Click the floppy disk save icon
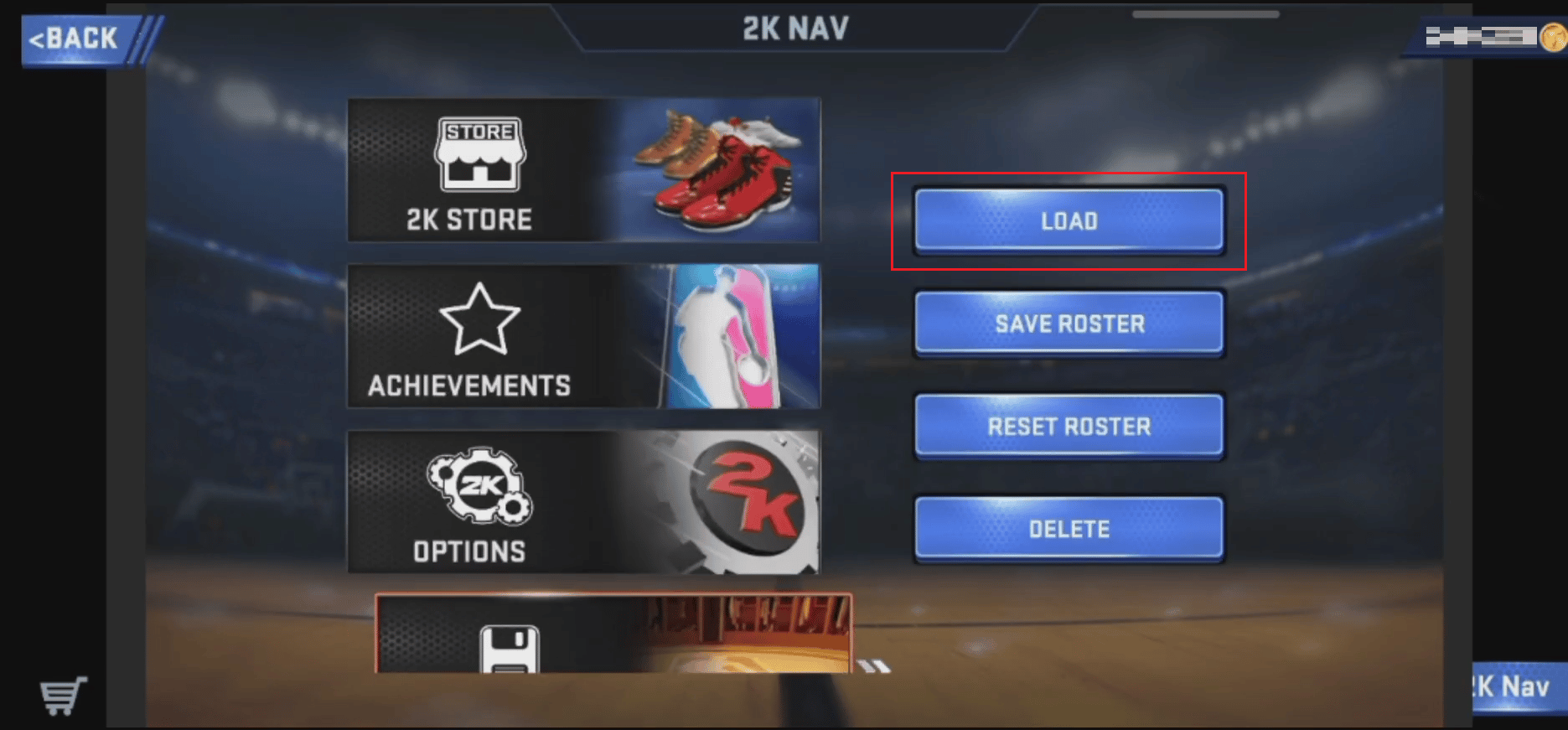Viewport: 1568px width, 730px height. tap(509, 650)
